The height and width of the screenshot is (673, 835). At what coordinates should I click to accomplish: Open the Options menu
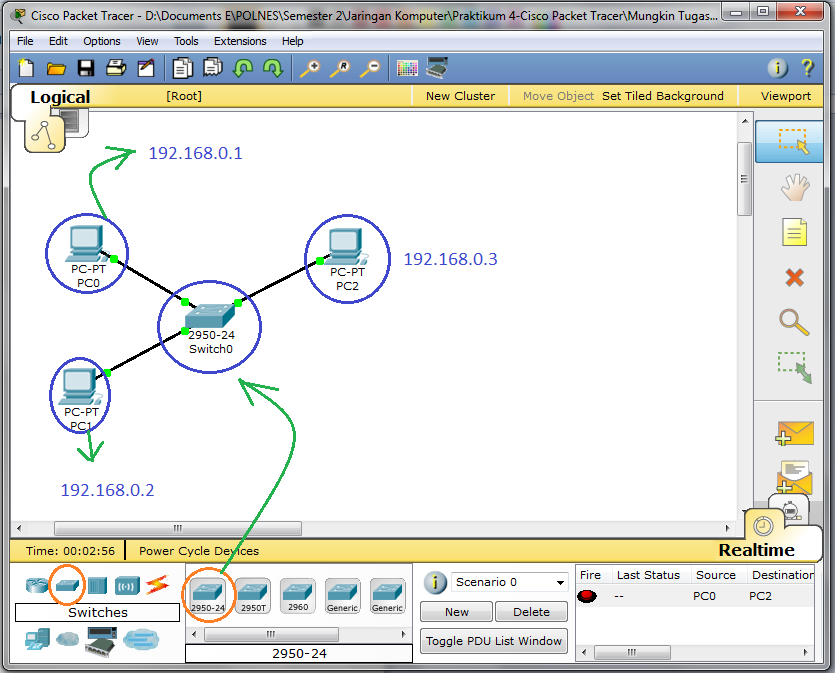102,41
